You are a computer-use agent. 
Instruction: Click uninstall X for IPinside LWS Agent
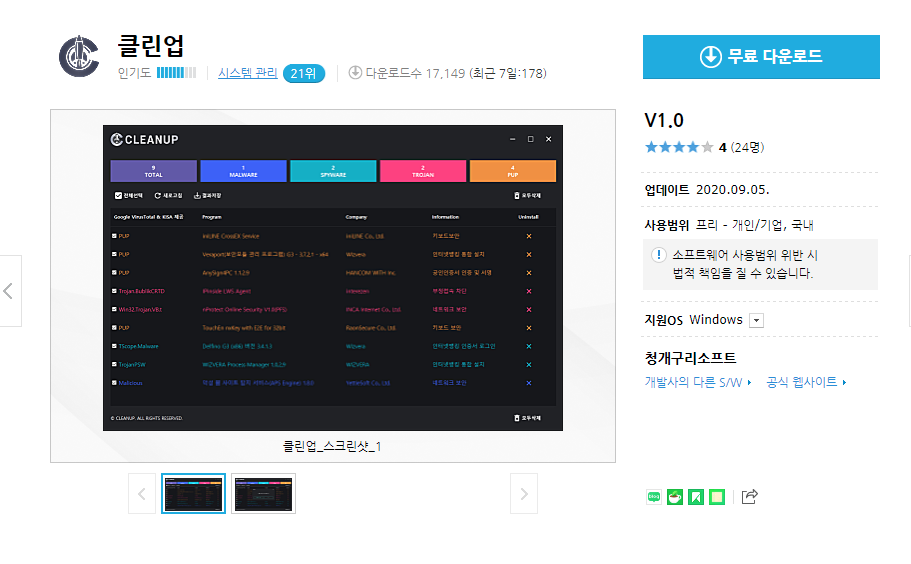point(529,291)
